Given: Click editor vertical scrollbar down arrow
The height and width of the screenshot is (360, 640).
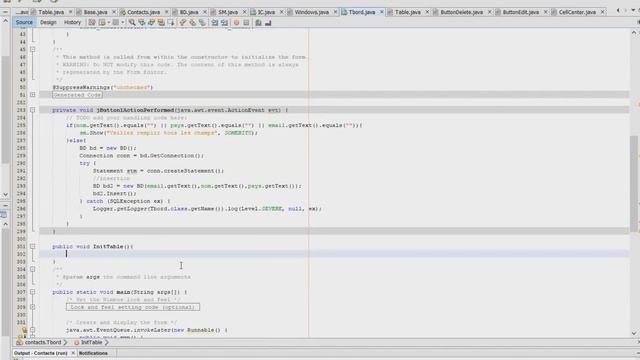Looking at the screenshot, I should (634, 333).
